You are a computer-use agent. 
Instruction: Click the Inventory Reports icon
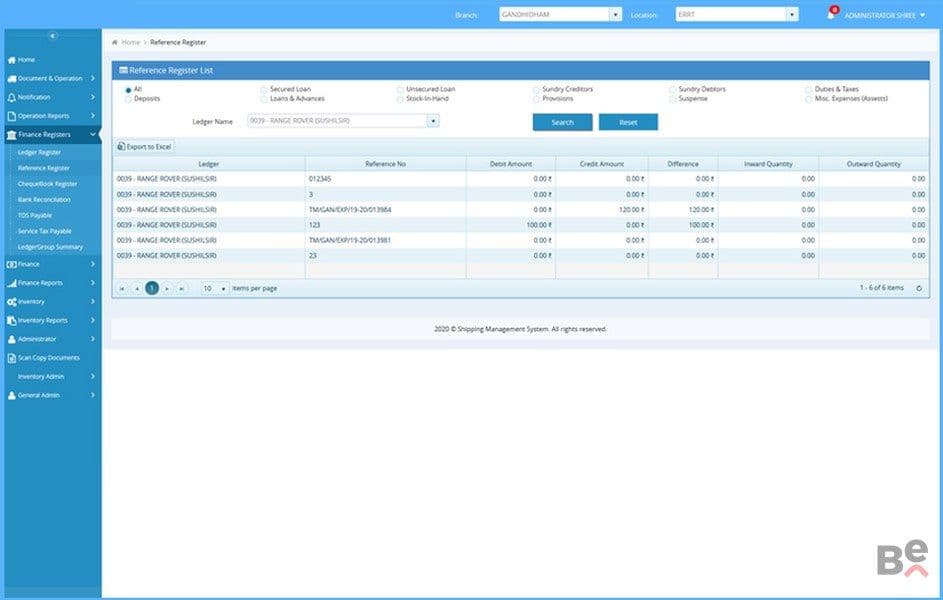point(11,320)
